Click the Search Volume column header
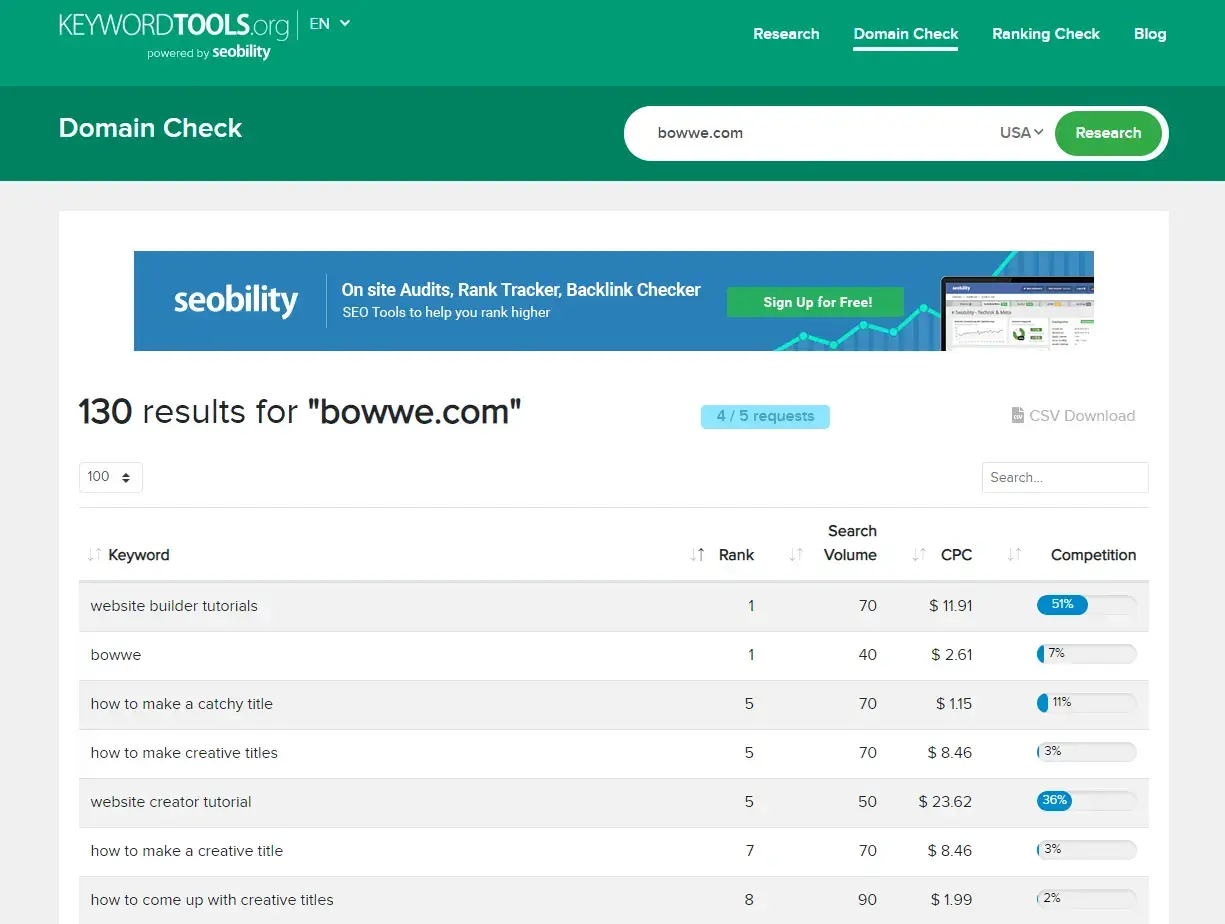This screenshot has height=924, width=1225. click(x=851, y=543)
